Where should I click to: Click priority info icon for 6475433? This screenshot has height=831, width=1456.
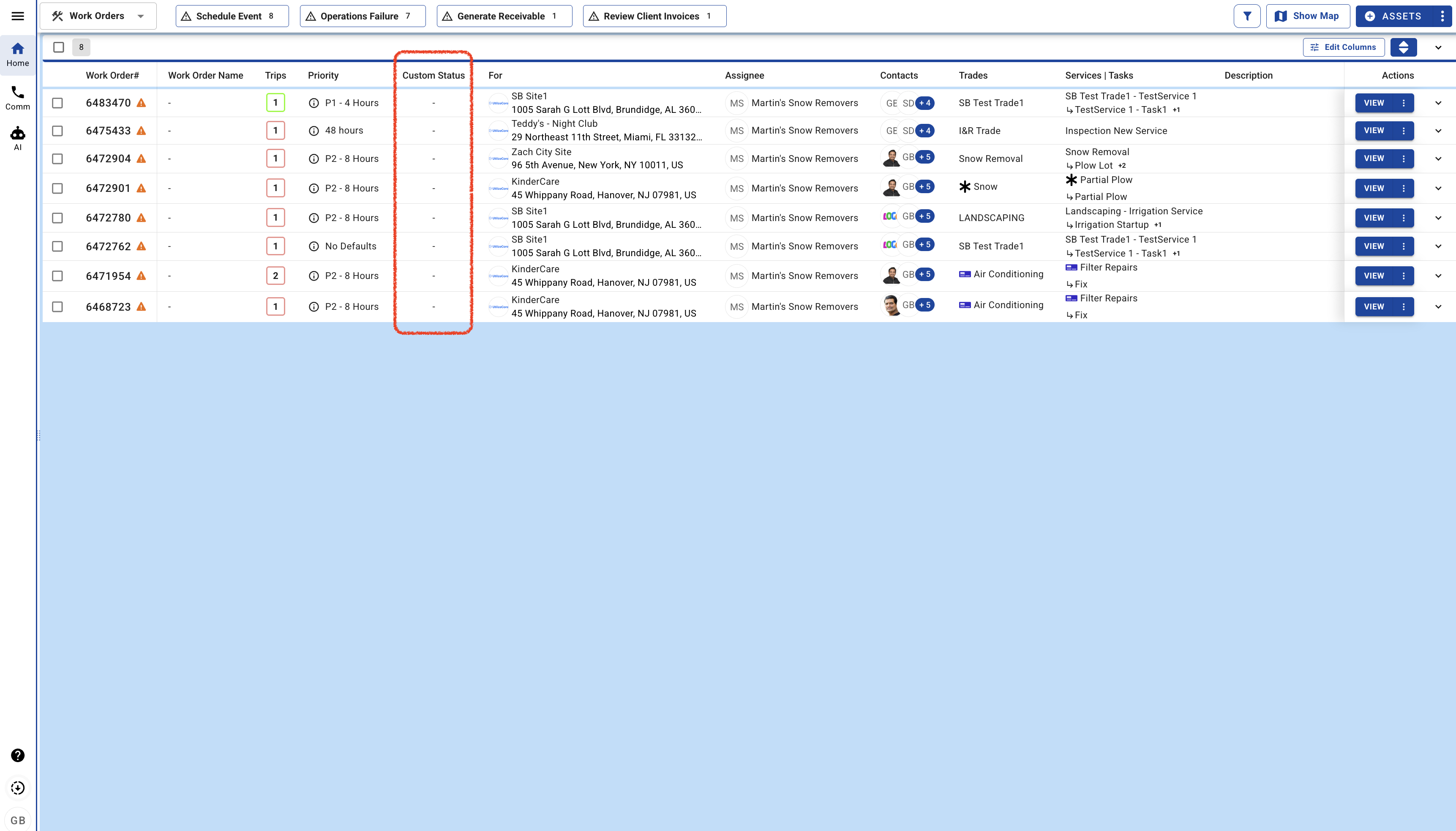click(x=314, y=131)
